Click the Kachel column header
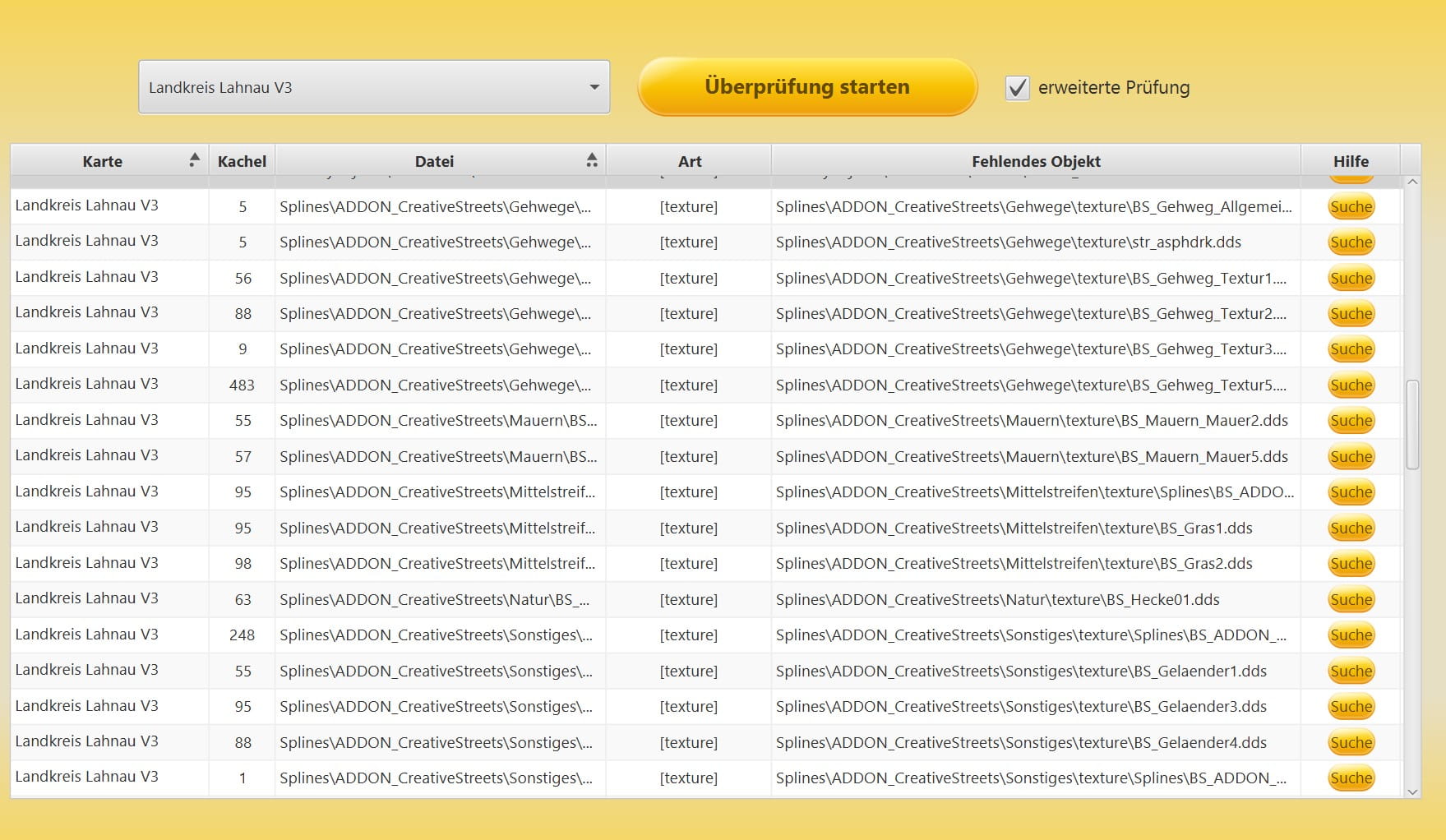1446x840 pixels. [x=242, y=161]
